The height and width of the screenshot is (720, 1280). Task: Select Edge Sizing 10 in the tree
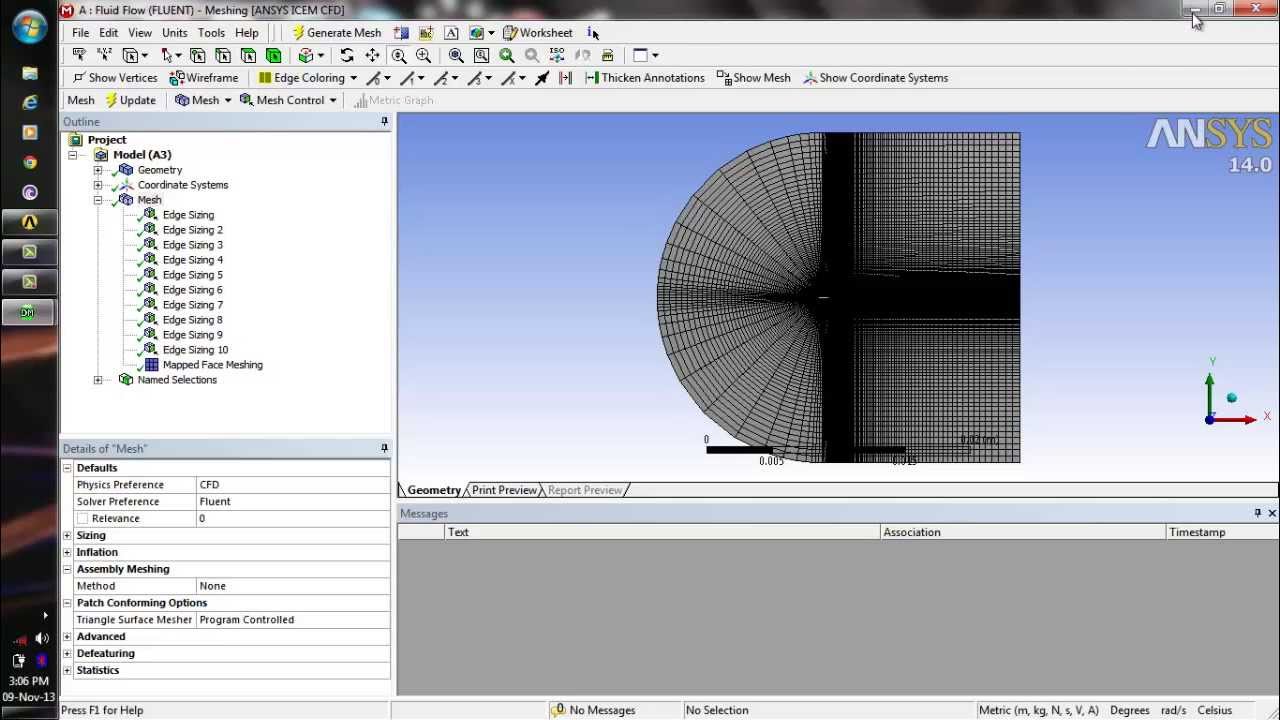(x=195, y=350)
